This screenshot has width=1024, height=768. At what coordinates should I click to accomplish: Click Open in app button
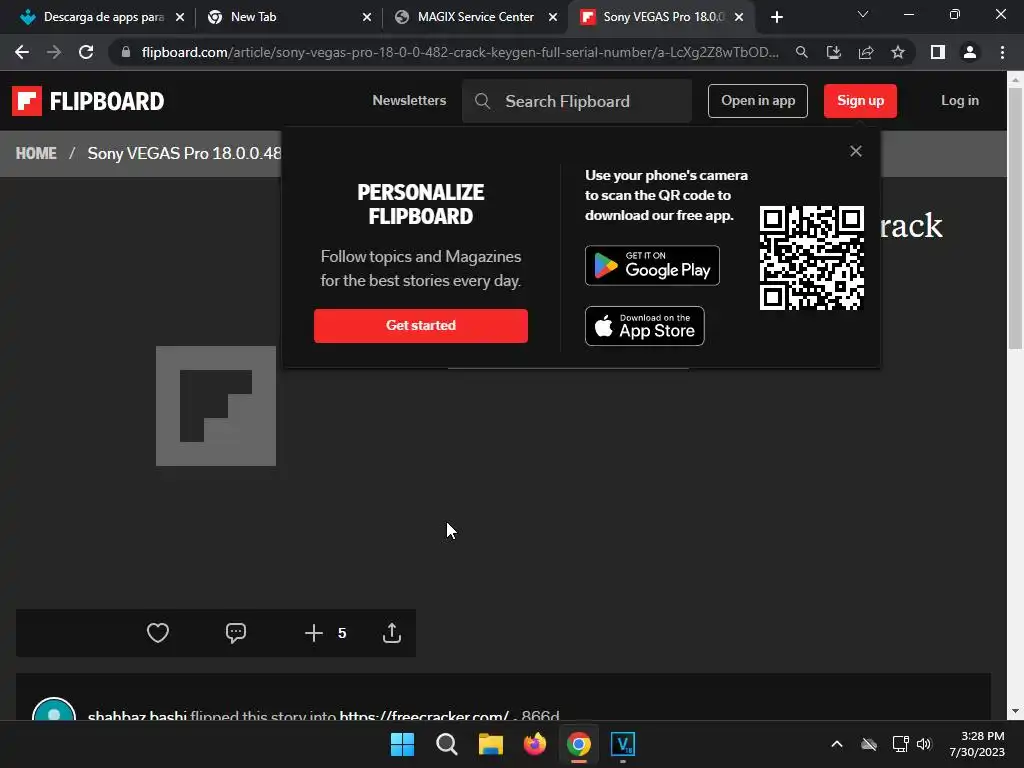758,101
